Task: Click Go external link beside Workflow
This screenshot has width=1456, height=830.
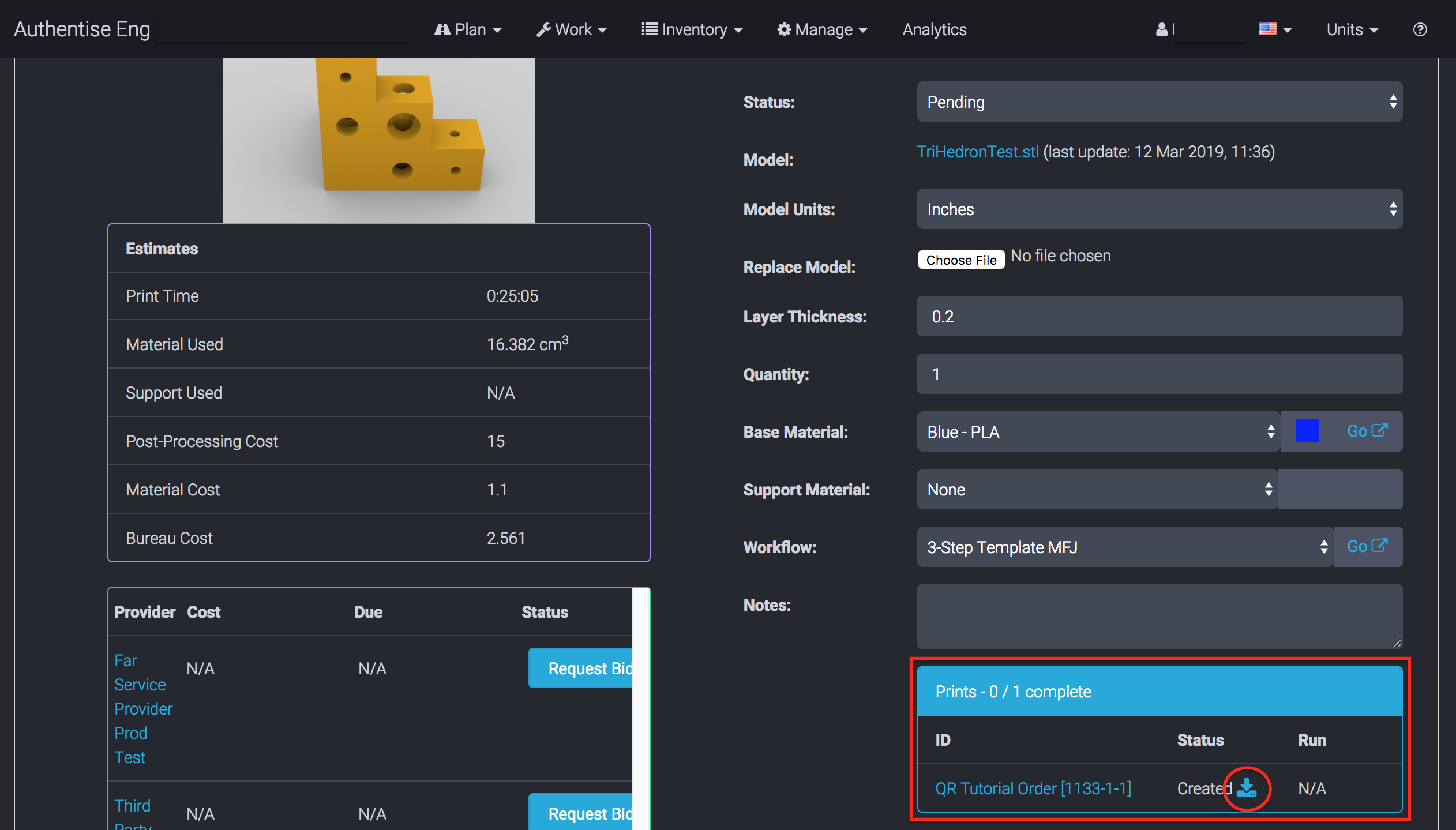Action: pos(1367,546)
